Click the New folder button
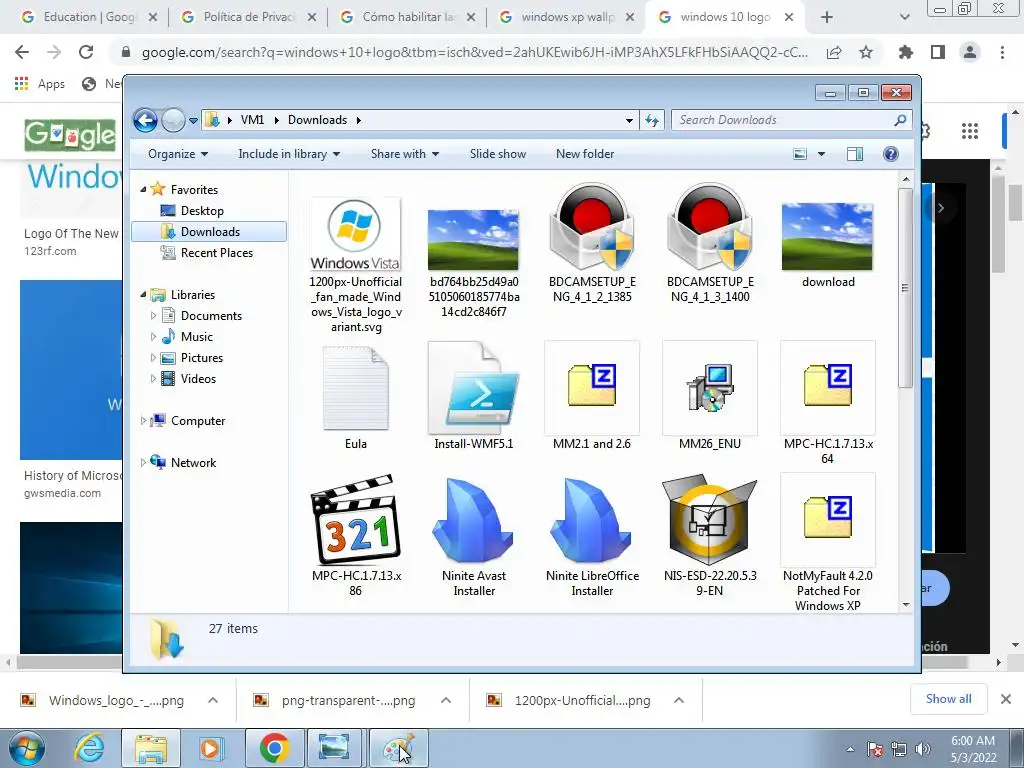This screenshot has height=768, width=1024. [585, 154]
